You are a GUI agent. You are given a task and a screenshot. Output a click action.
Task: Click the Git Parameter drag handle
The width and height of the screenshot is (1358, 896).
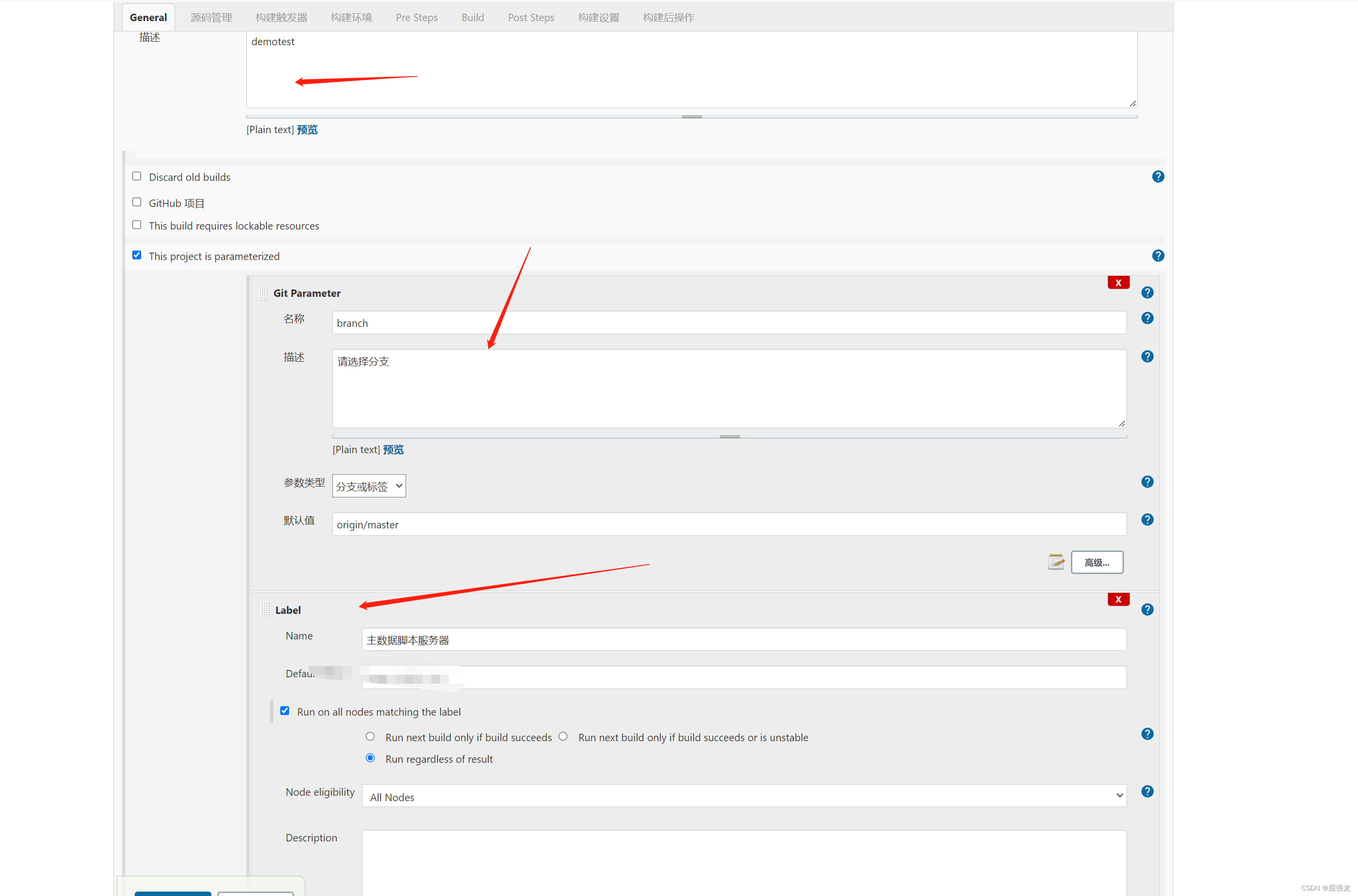coord(264,292)
